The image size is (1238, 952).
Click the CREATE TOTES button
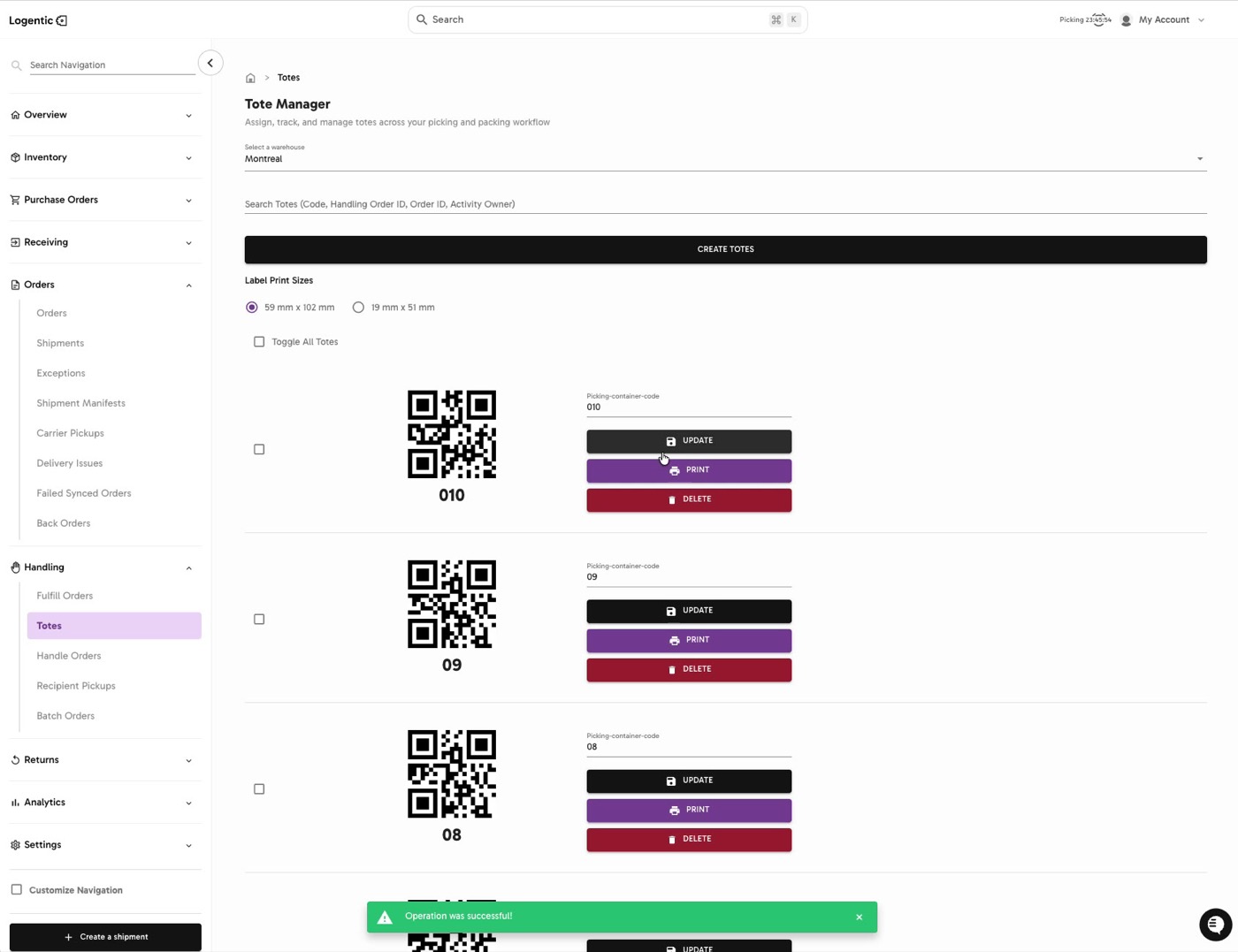click(725, 249)
